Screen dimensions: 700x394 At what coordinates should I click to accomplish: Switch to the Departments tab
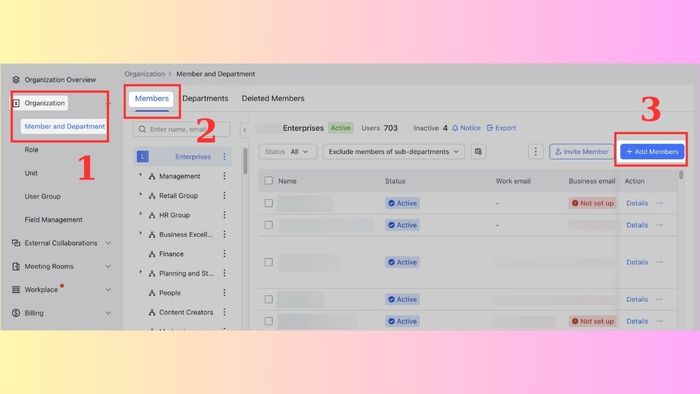[x=205, y=99]
